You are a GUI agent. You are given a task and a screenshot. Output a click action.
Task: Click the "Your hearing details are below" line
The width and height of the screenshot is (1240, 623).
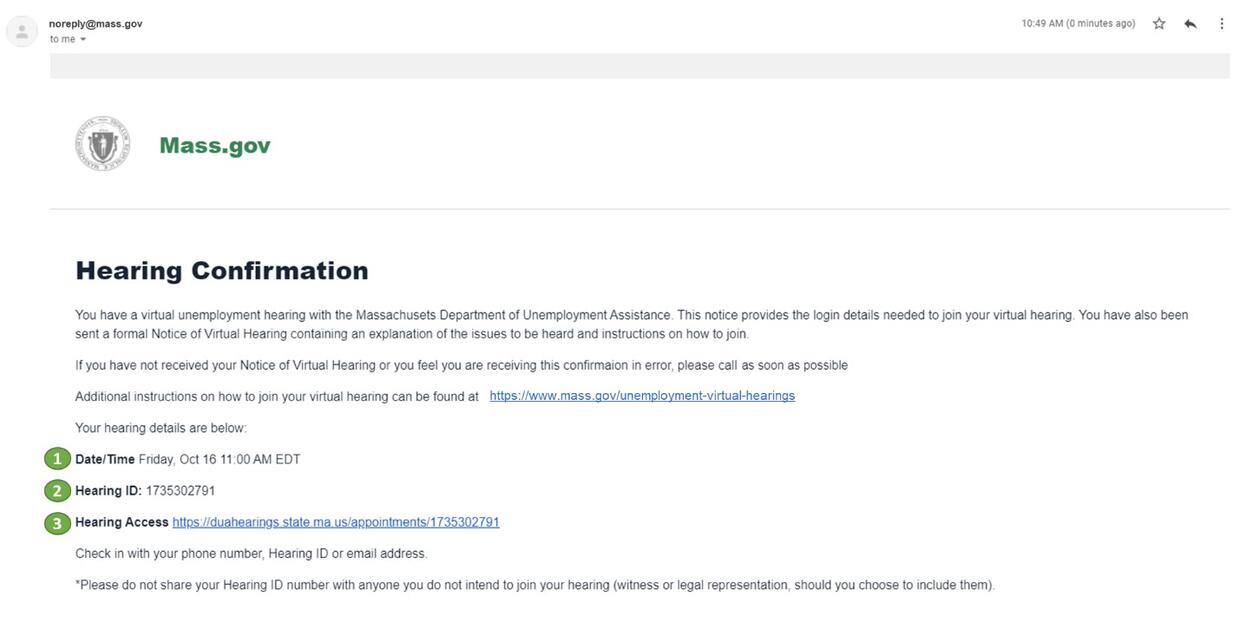[160, 428]
